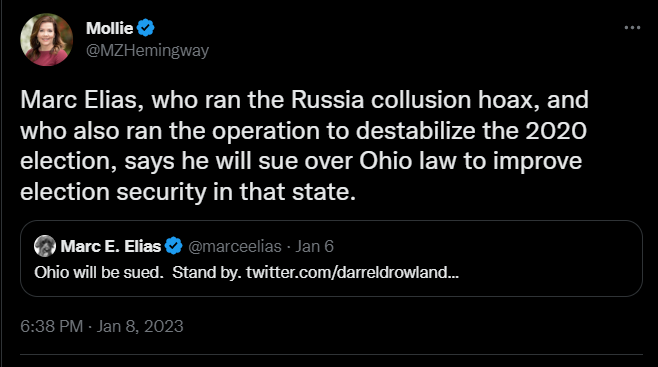658x367 pixels.
Task: Open the @MZHemingway handle
Action: pos(147,50)
